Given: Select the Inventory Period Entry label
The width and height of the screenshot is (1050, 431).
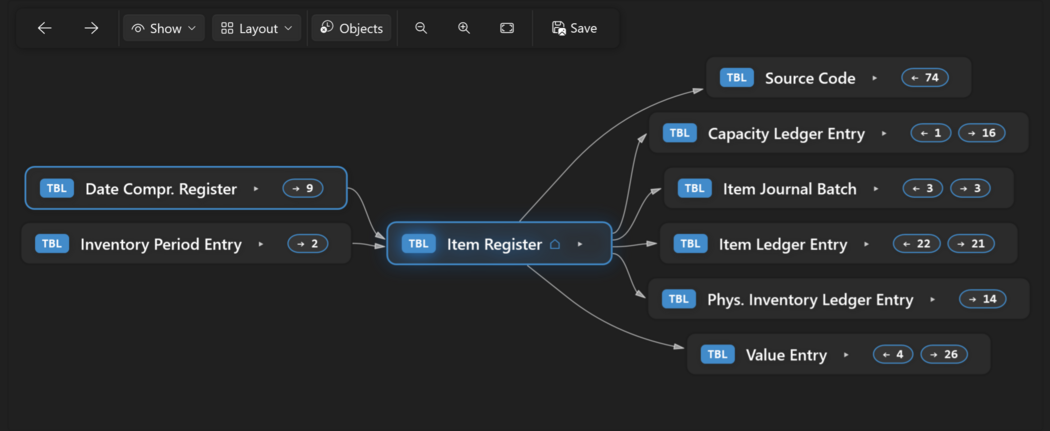Looking at the screenshot, I should pos(161,245).
